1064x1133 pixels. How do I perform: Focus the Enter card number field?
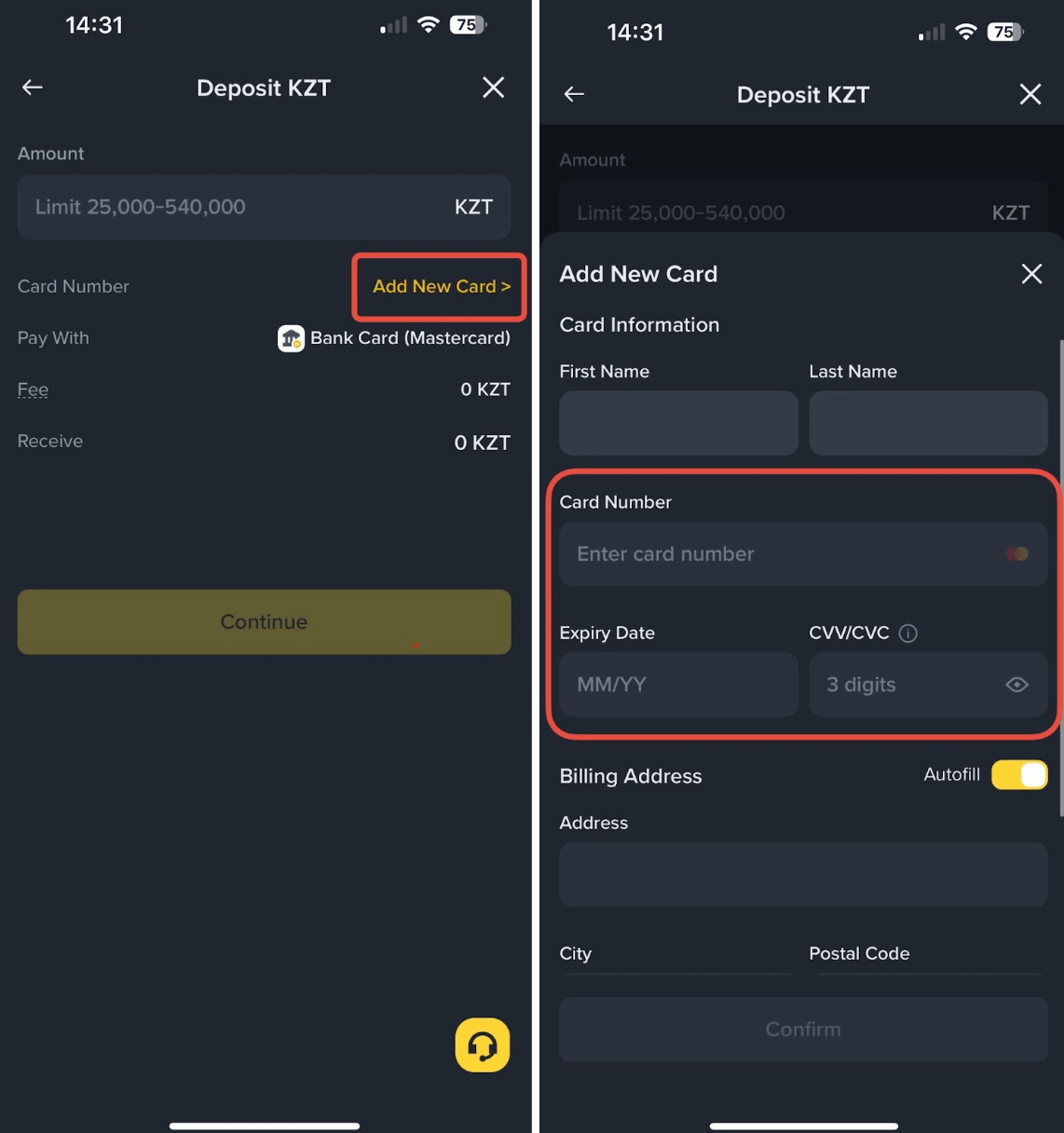point(803,554)
